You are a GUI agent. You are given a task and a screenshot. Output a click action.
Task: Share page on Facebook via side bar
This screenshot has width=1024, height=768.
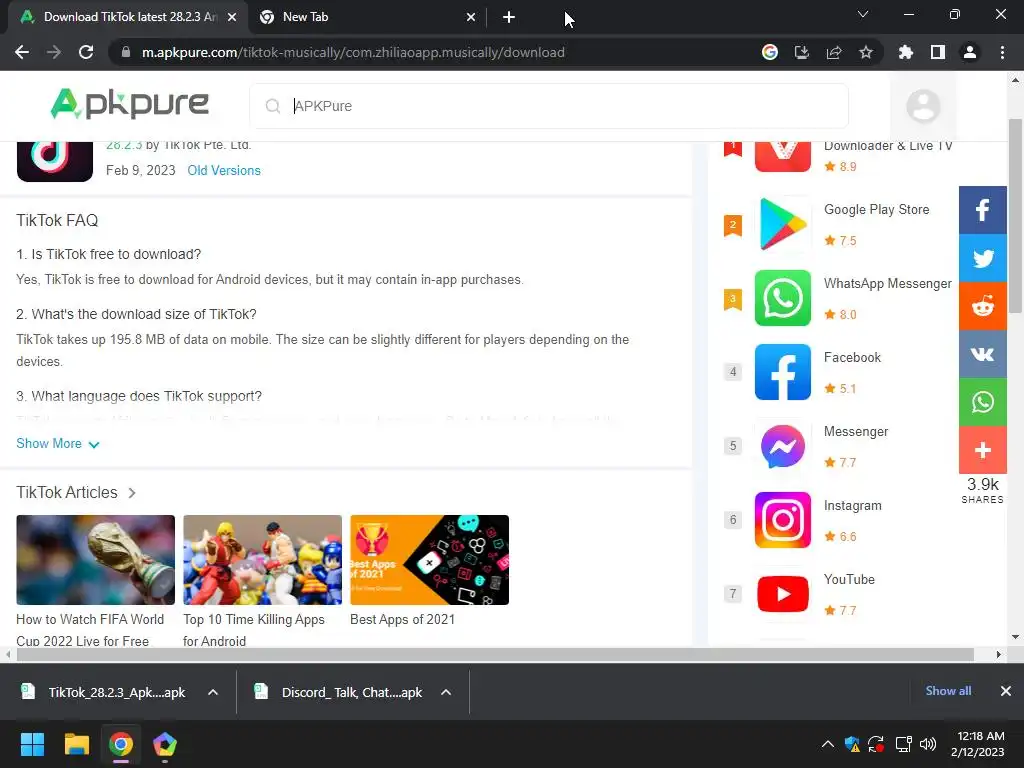pyautogui.click(x=982, y=210)
